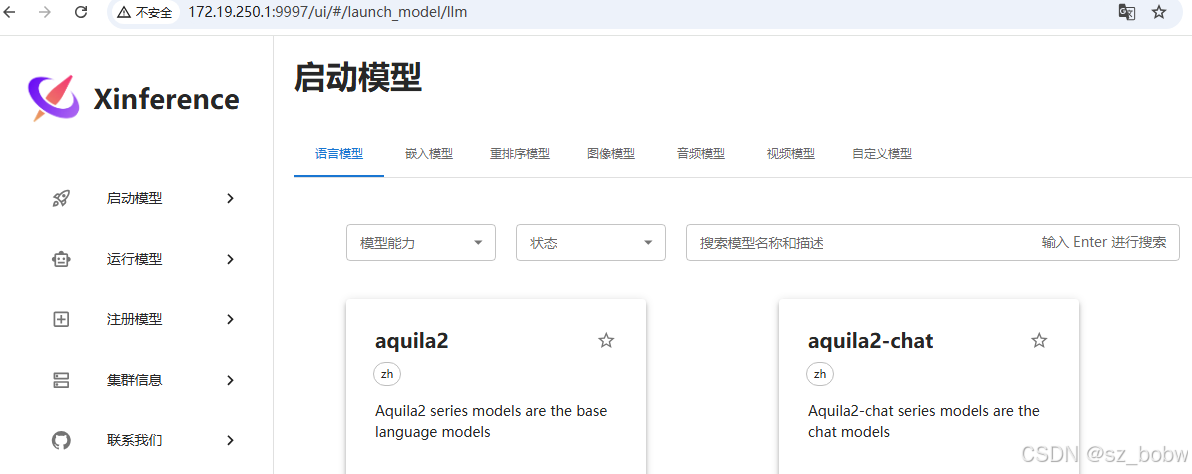The height and width of the screenshot is (474, 1192).
Task: Open 运行模型 in the sidebar
Action: coord(135,260)
